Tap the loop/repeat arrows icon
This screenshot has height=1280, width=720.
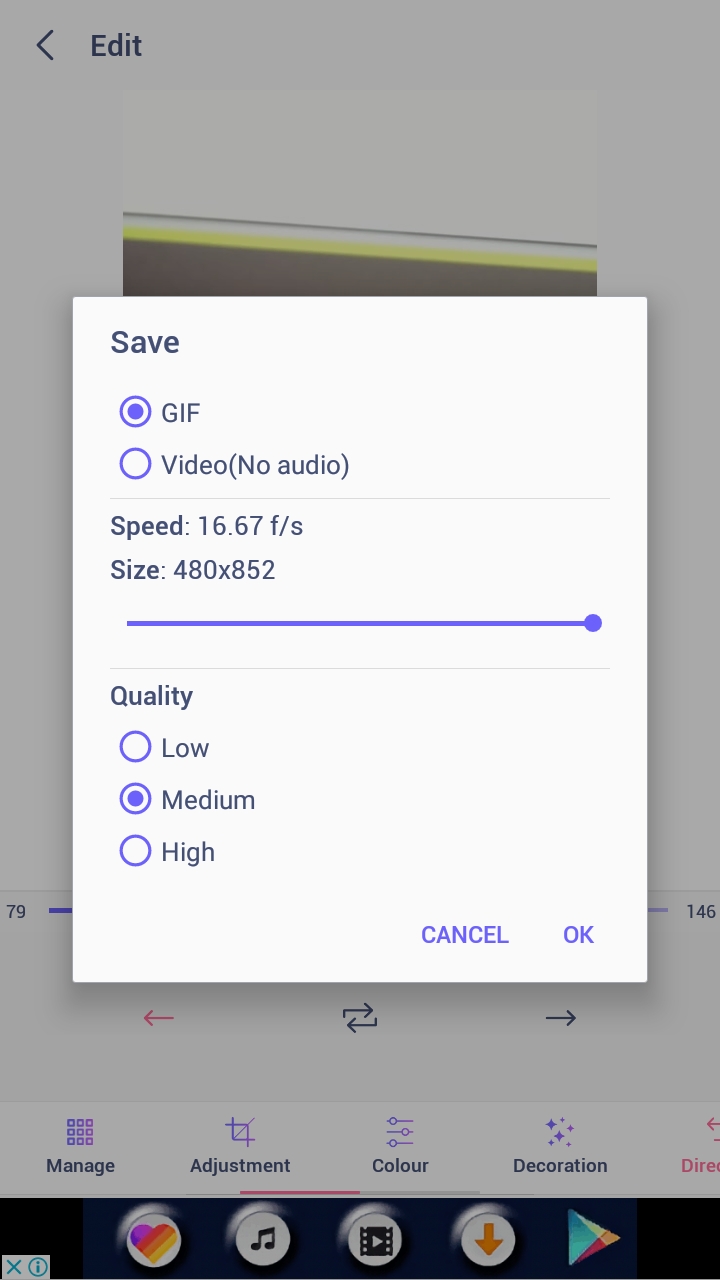[x=360, y=1018]
